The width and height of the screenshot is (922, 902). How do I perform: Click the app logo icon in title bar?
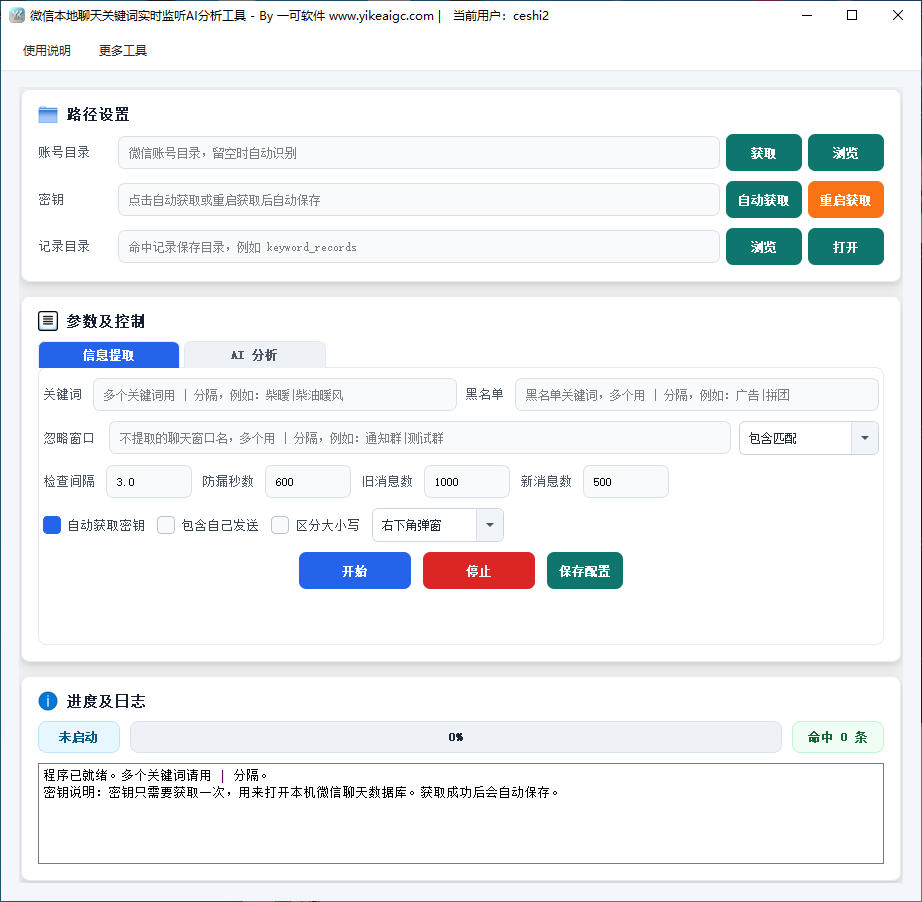click(x=17, y=15)
